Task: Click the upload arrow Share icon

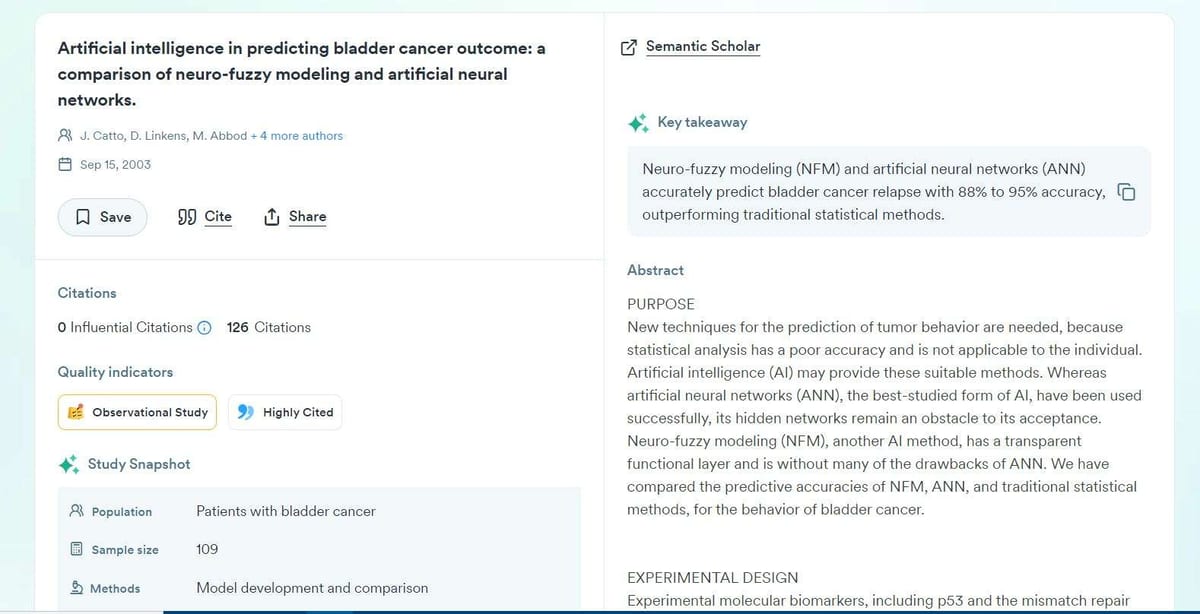Action: tap(271, 217)
